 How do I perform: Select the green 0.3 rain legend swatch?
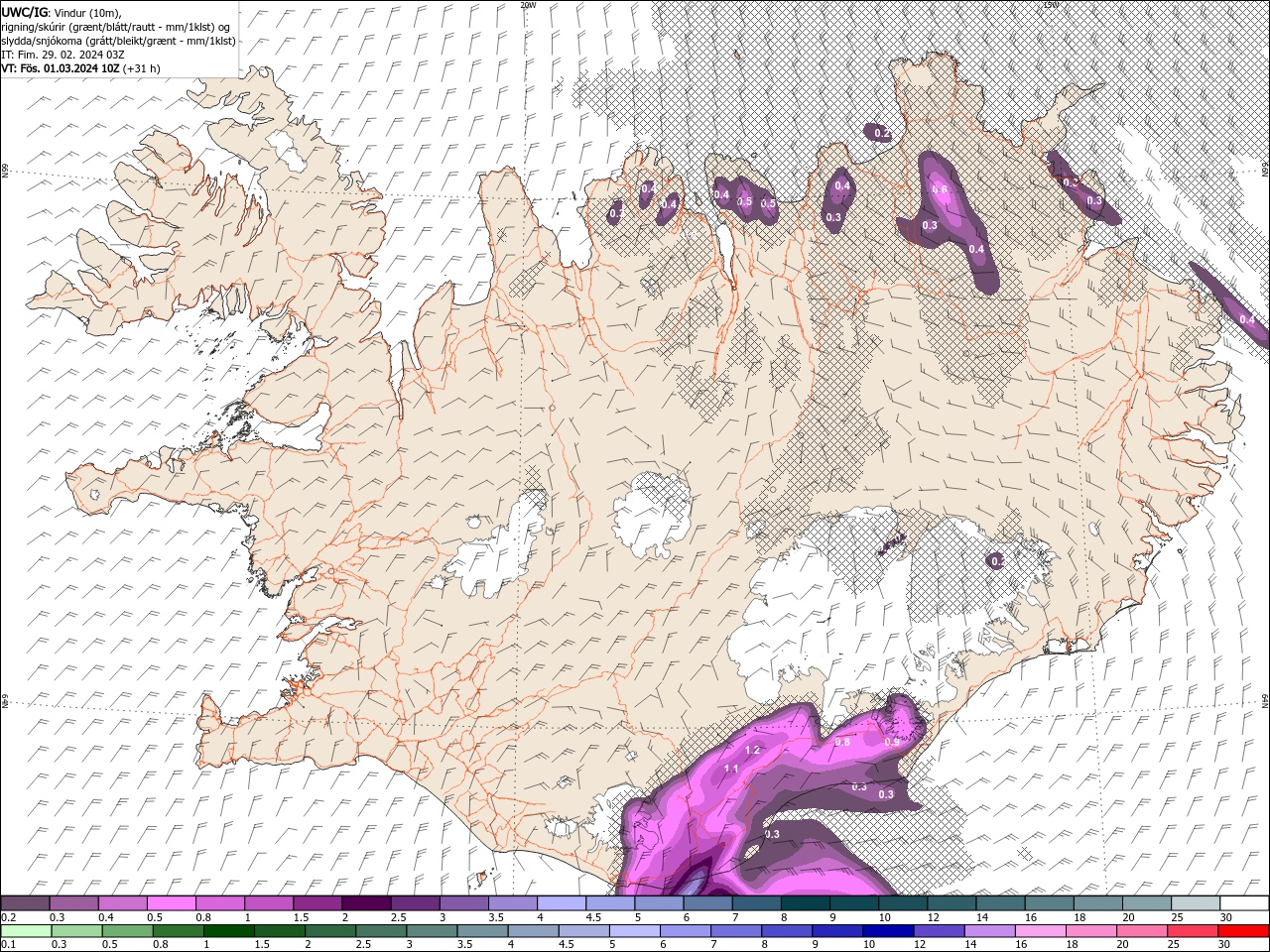[78, 931]
